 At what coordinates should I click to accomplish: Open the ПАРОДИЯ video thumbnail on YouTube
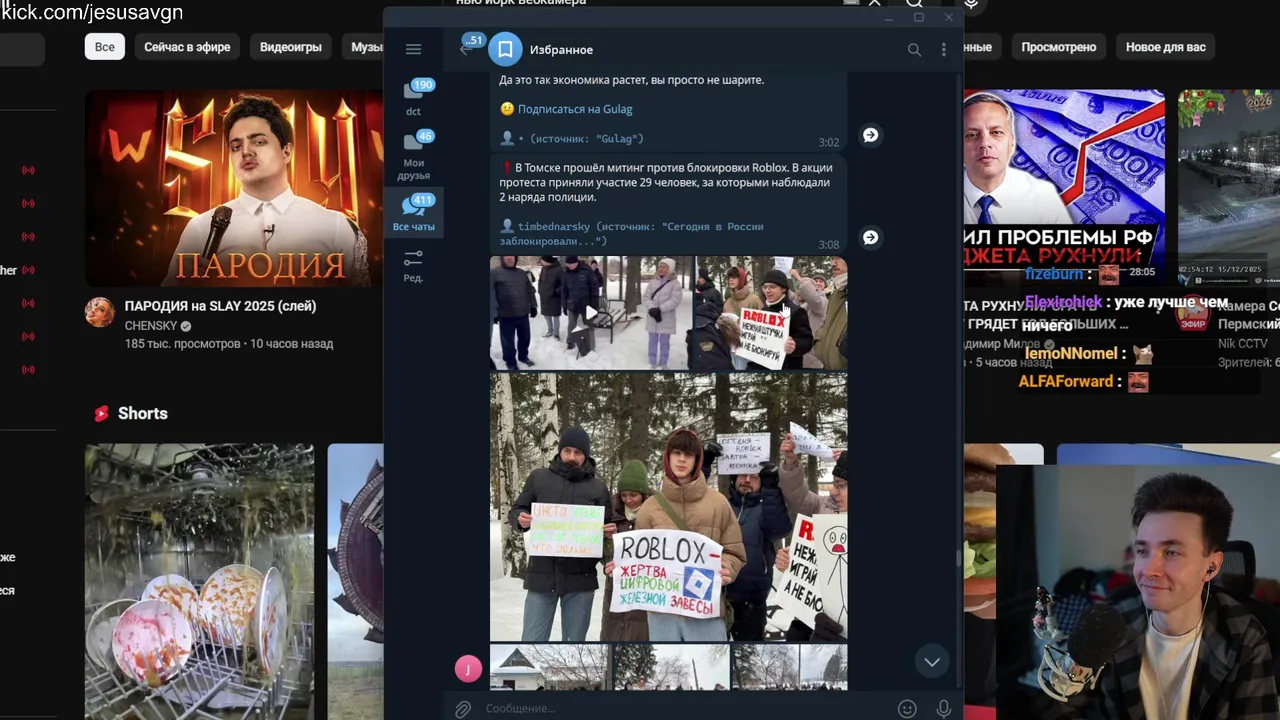coord(234,188)
